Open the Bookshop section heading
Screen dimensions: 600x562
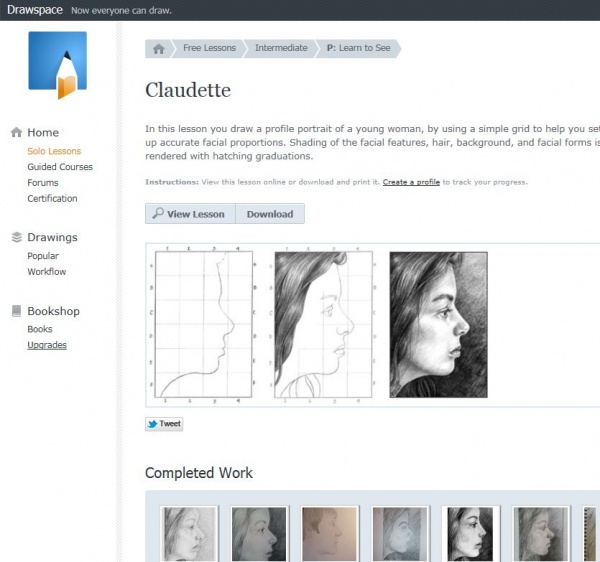point(54,311)
